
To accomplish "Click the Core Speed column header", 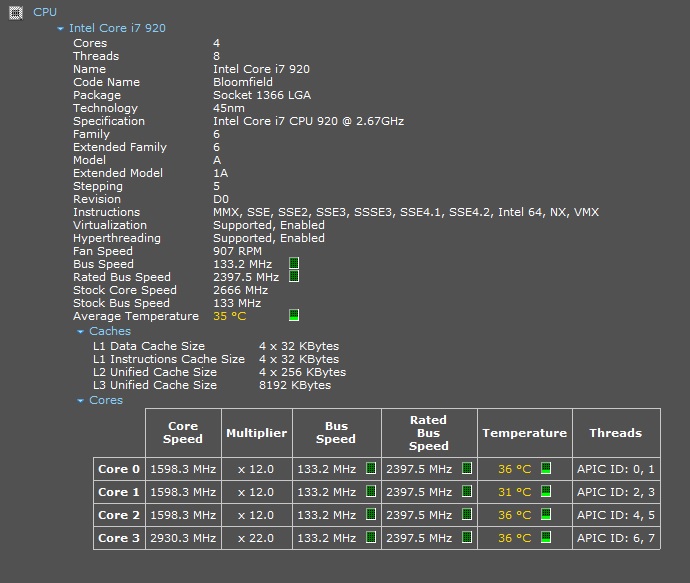I will point(183,433).
